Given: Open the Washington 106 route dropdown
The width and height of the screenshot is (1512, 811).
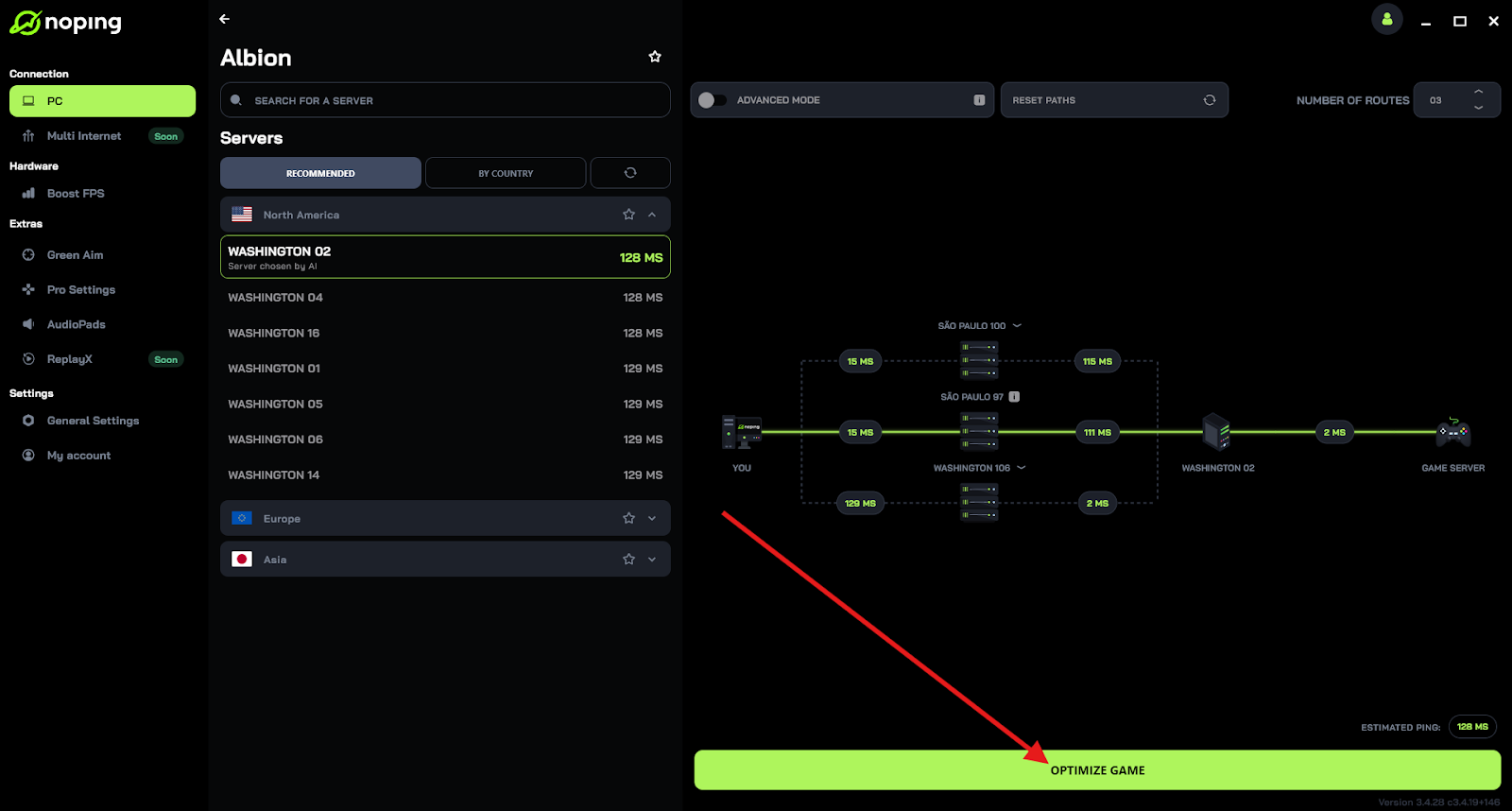Looking at the screenshot, I should tap(1022, 468).
